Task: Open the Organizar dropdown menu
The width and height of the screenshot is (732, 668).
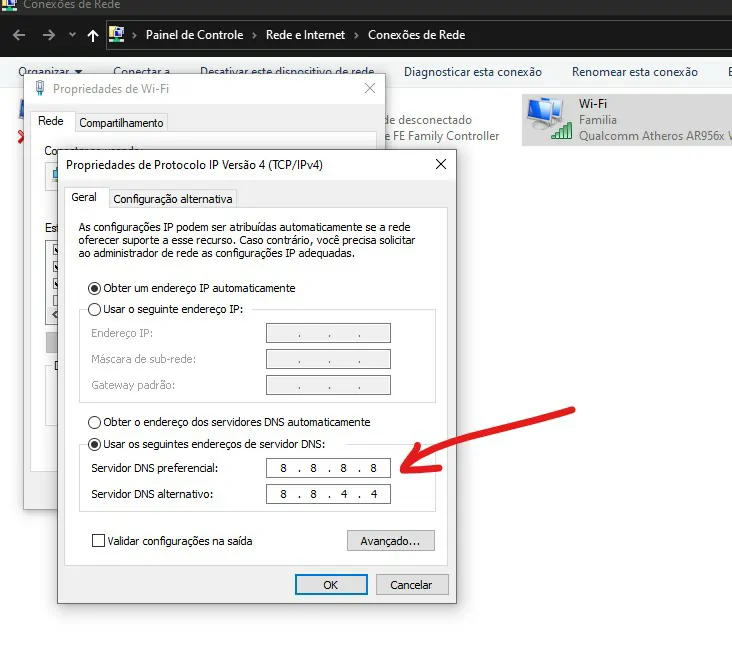Action: [x=50, y=70]
